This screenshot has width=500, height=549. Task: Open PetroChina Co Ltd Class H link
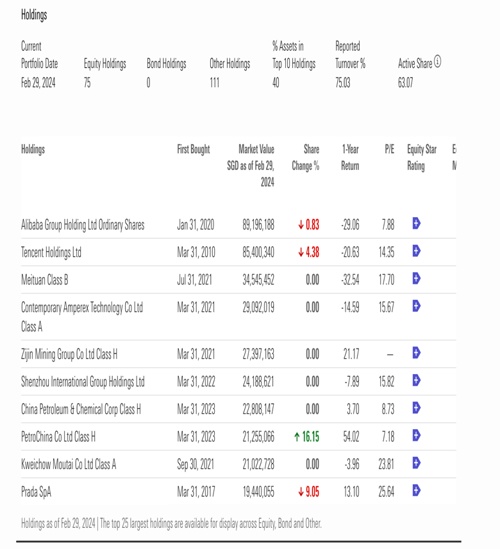click(x=58, y=437)
